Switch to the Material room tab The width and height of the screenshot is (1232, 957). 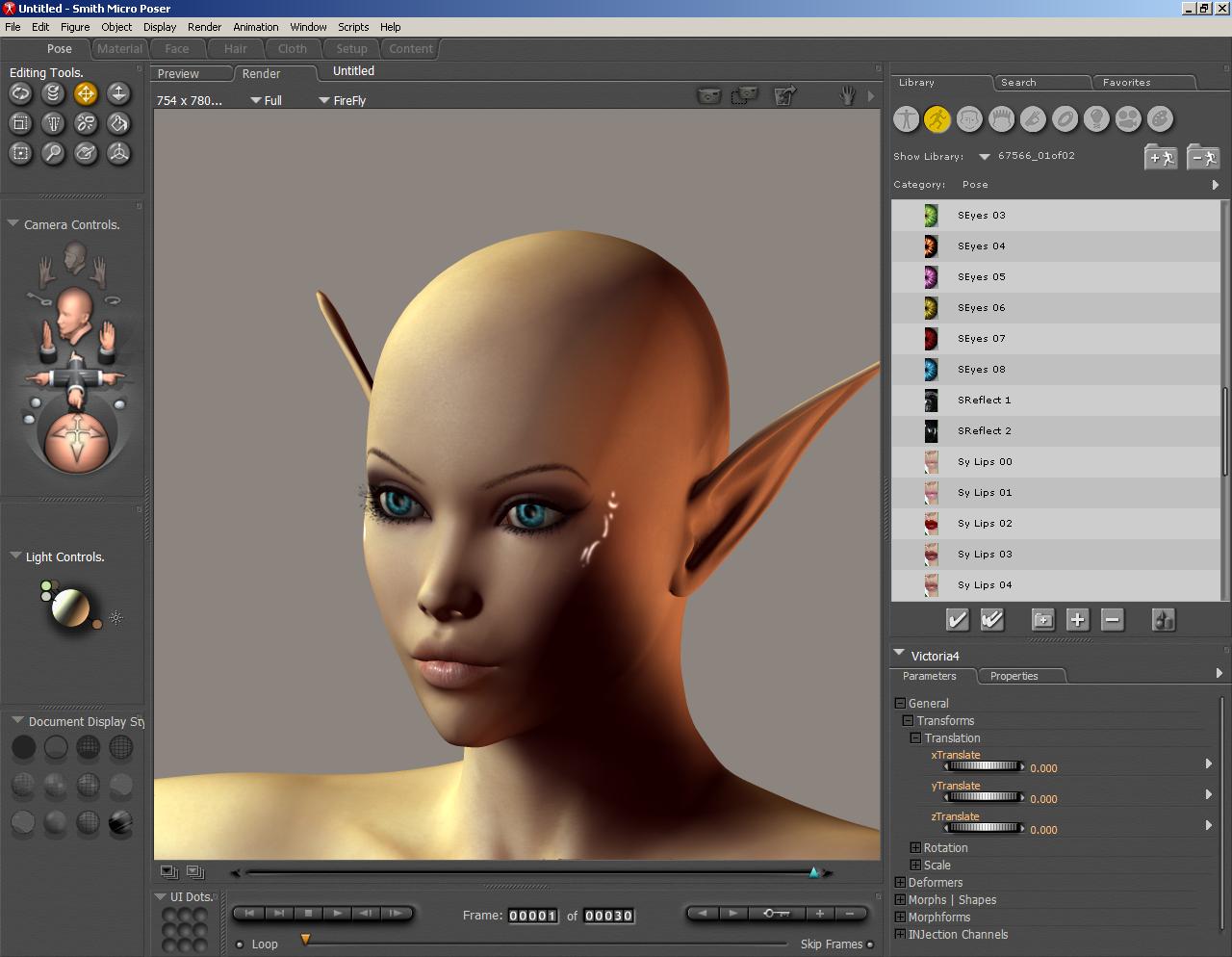click(120, 49)
